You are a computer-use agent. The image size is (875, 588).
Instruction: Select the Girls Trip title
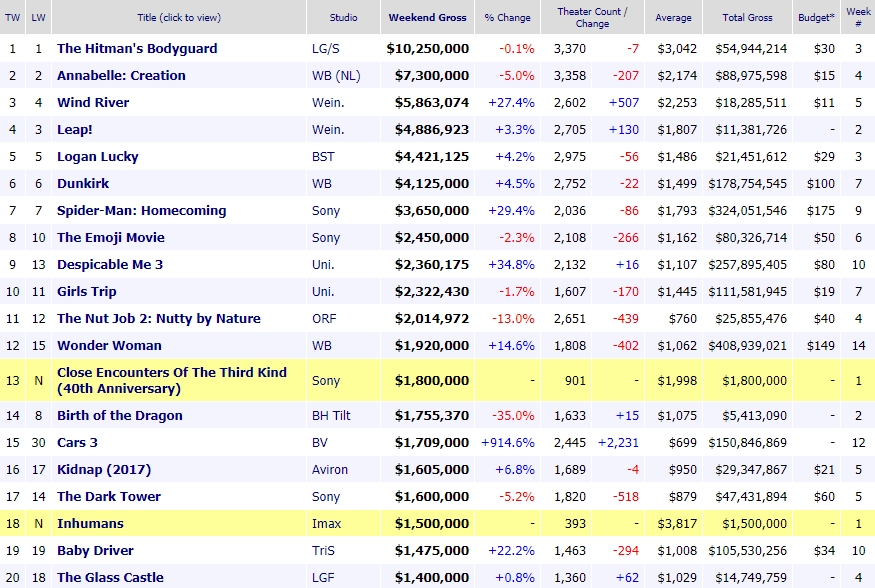pyautogui.click(x=86, y=291)
